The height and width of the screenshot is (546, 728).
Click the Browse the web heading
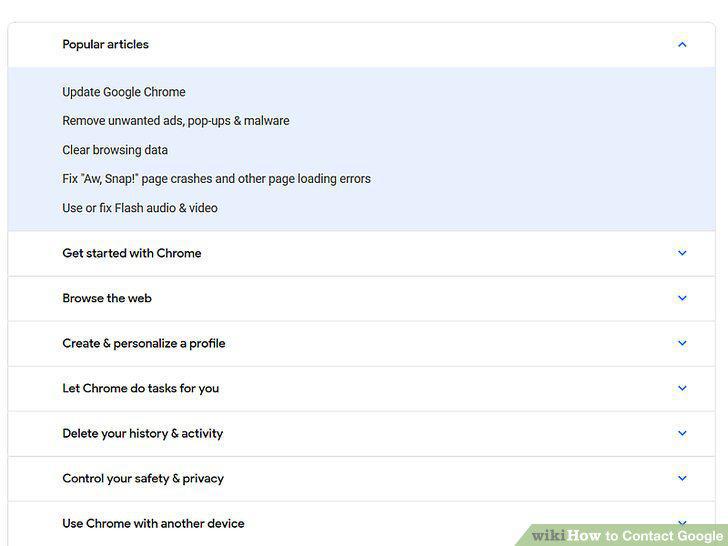pos(107,298)
